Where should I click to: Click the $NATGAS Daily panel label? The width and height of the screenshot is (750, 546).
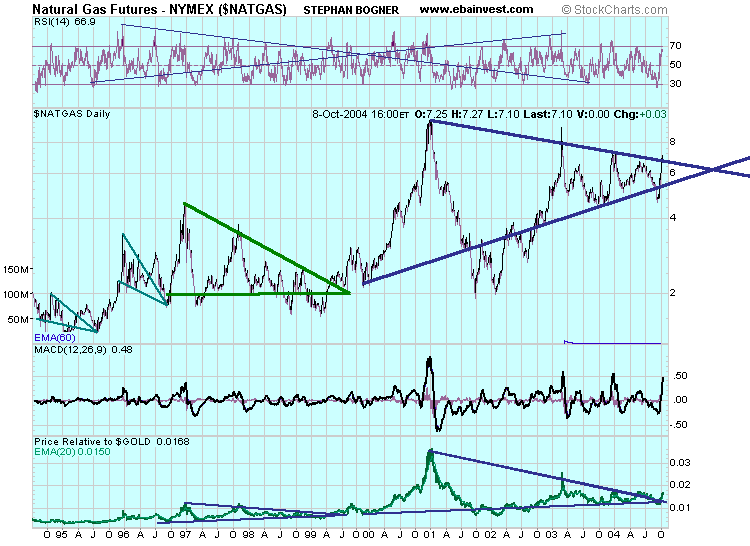(x=72, y=114)
